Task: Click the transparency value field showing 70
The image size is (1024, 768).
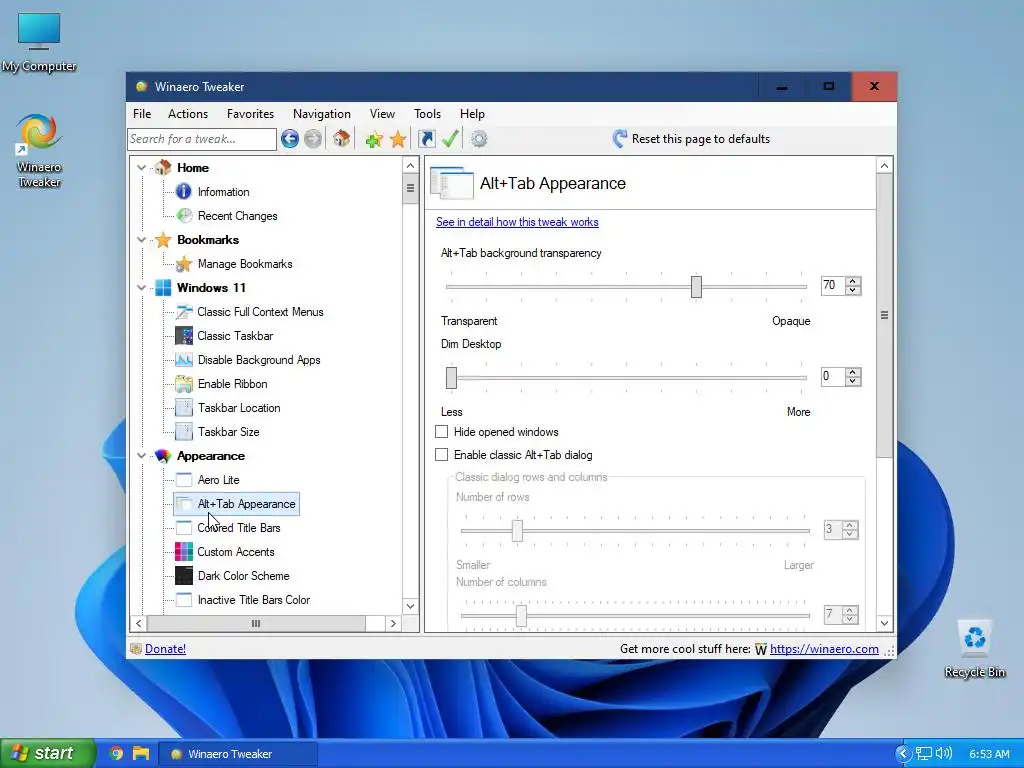Action: point(833,285)
